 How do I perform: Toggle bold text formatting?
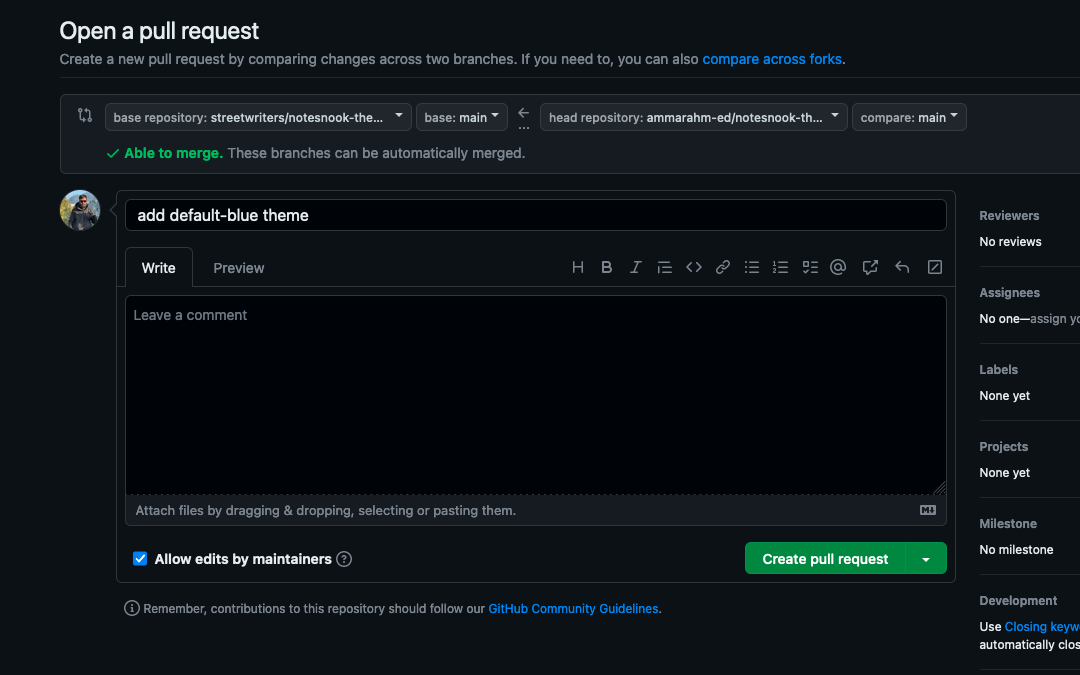click(606, 267)
